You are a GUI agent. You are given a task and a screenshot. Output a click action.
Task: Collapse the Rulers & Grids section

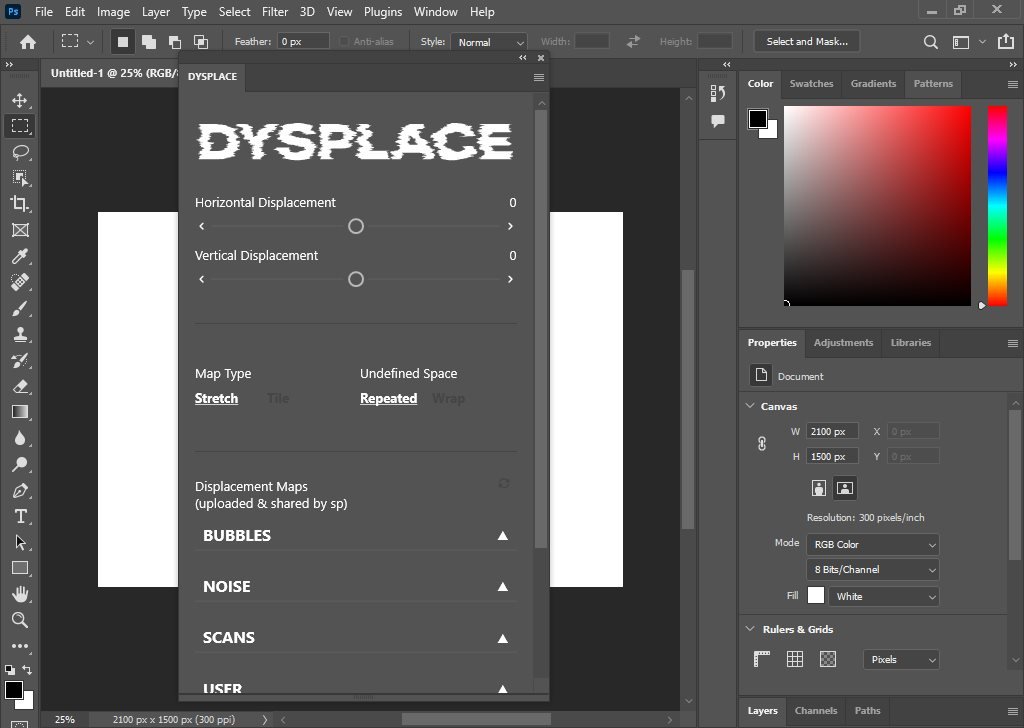point(750,629)
